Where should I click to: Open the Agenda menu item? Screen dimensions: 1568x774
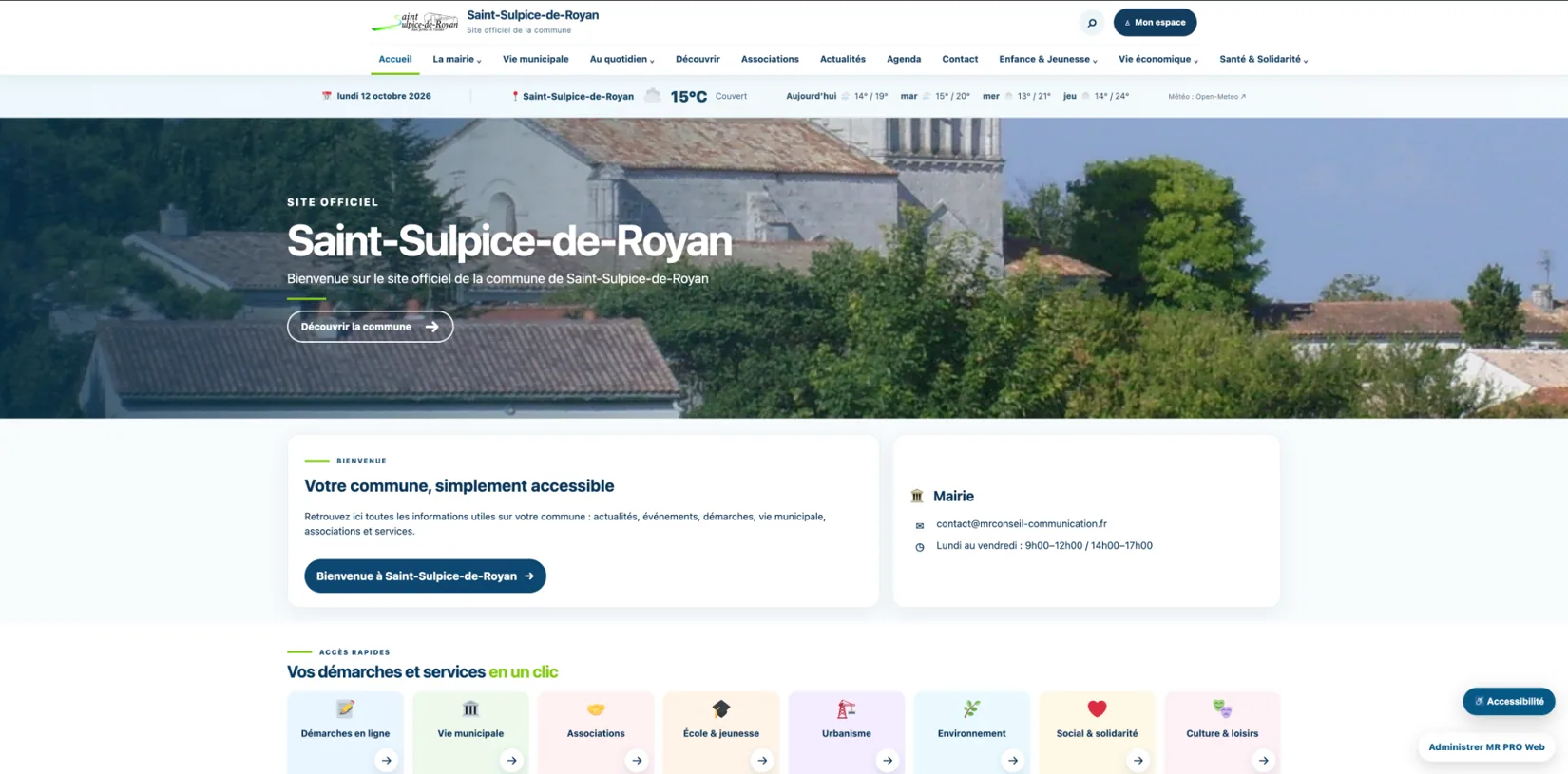[904, 59]
